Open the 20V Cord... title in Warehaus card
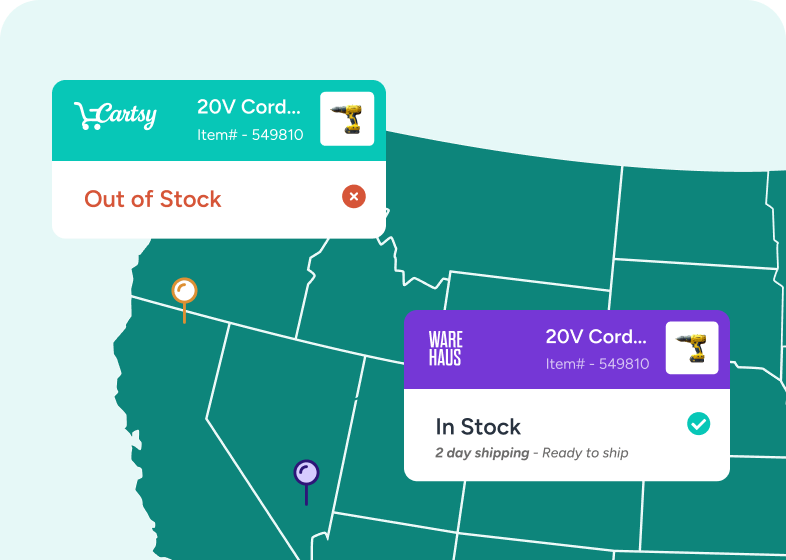Screen dimensions: 786x560 596,336
